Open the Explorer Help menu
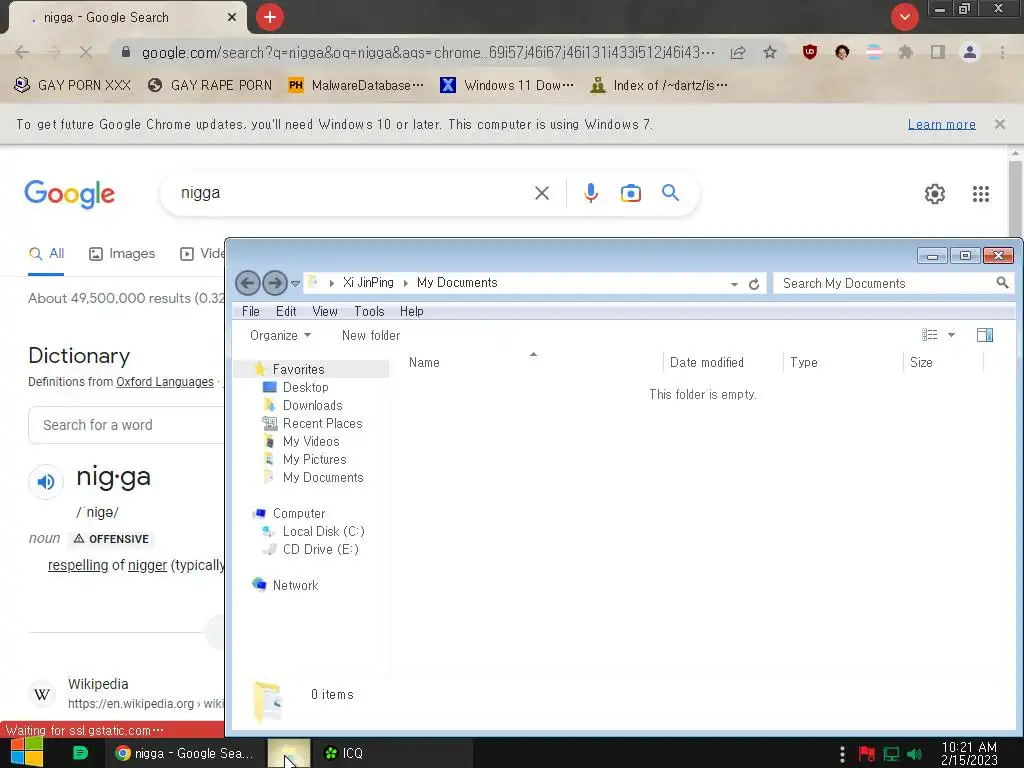 click(411, 312)
